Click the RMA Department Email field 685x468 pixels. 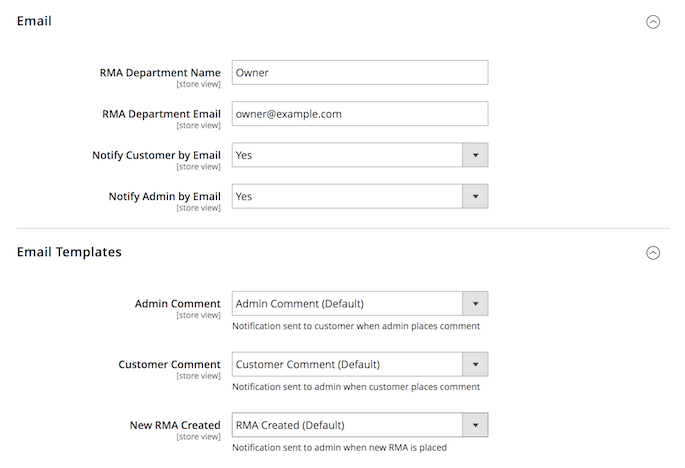[x=360, y=114]
